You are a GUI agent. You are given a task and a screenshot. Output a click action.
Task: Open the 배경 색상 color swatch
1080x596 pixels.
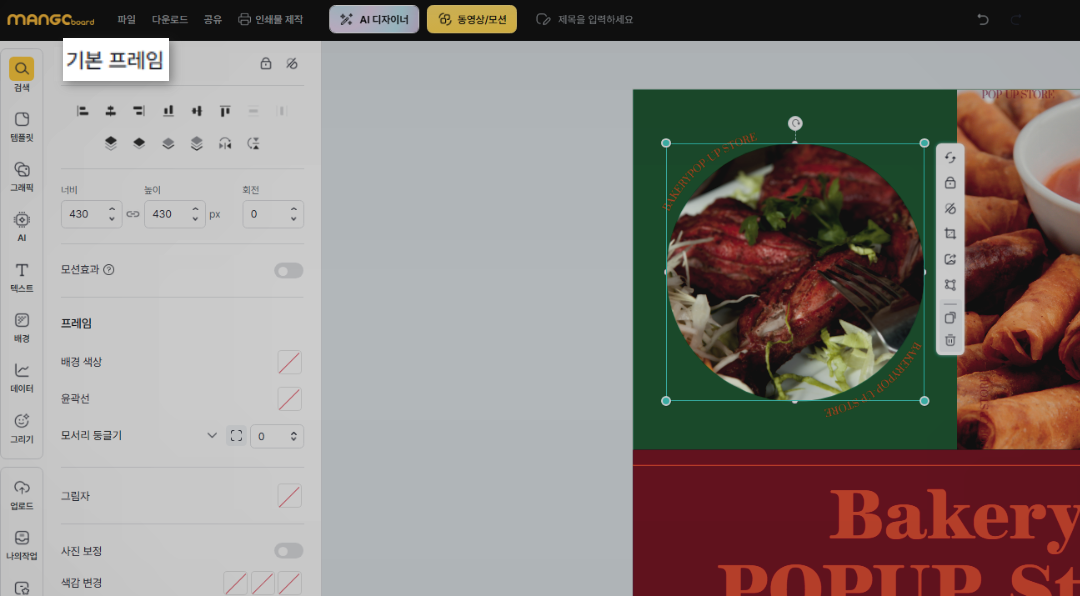tap(289, 362)
